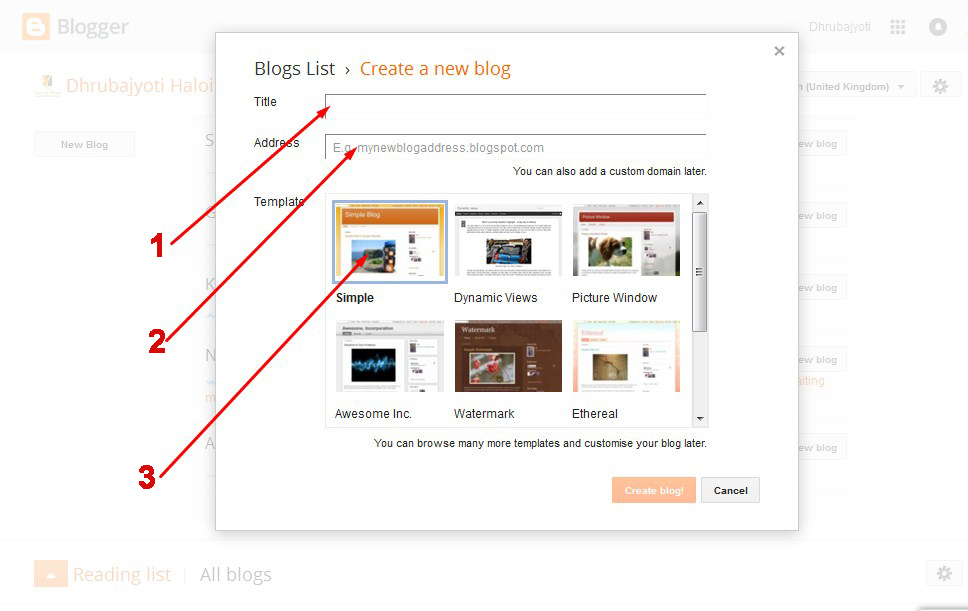968x611 pixels.
Task: Click the template list scroll up arrow
Action: coord(699,202)
